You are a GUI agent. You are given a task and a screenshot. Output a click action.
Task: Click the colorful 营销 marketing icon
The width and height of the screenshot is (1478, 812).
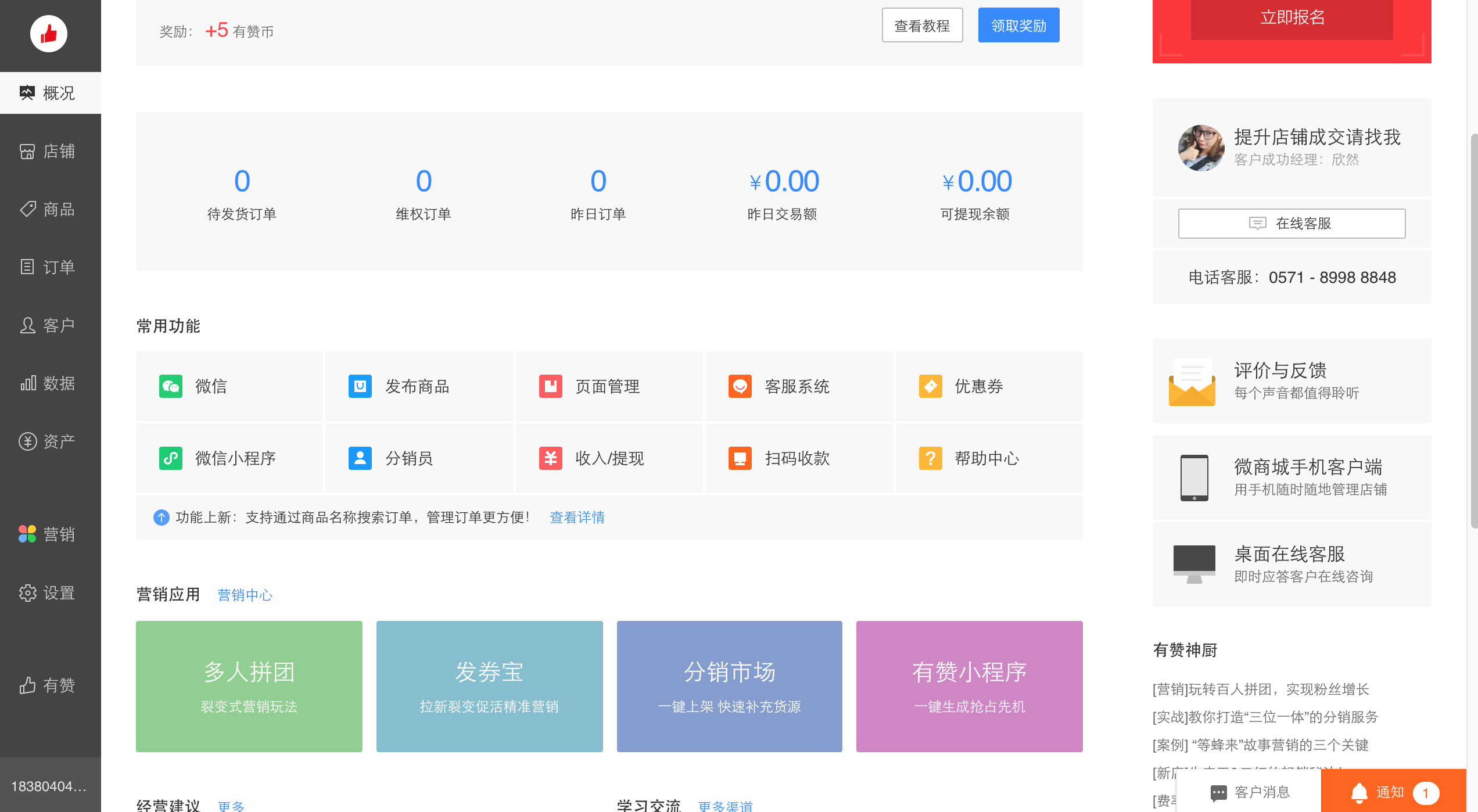pyautogui.click(x=27, y=534)
